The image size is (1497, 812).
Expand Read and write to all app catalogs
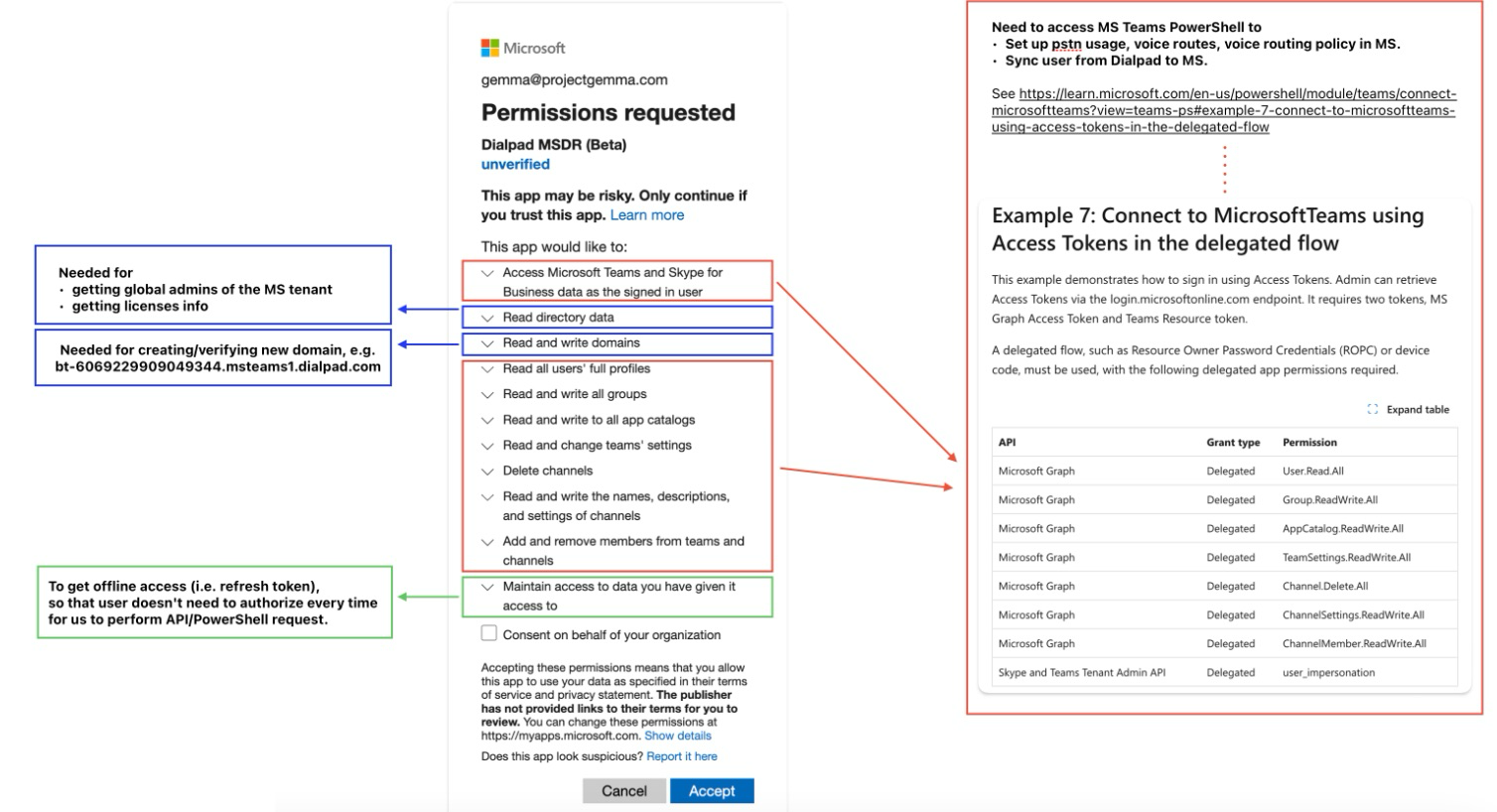click(487, 421)
